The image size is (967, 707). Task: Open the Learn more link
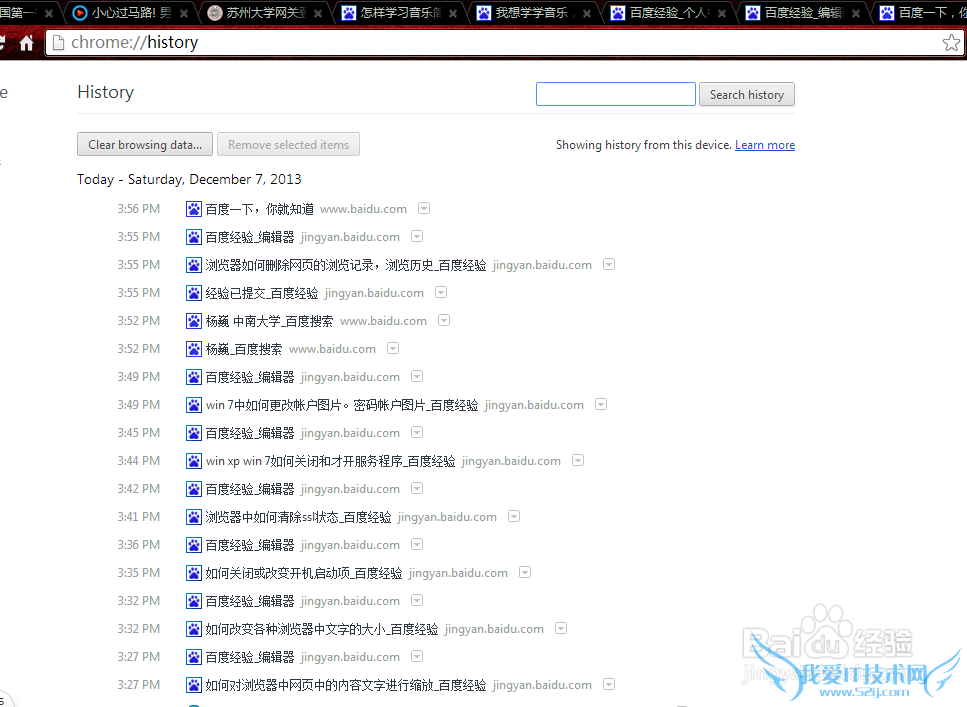tap(765, 145)
